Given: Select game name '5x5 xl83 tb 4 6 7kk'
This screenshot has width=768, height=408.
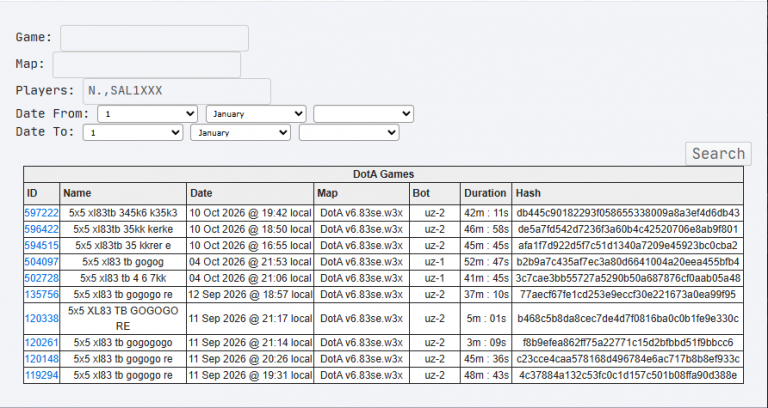Looking at the screenshot, I should click(123, 278).
